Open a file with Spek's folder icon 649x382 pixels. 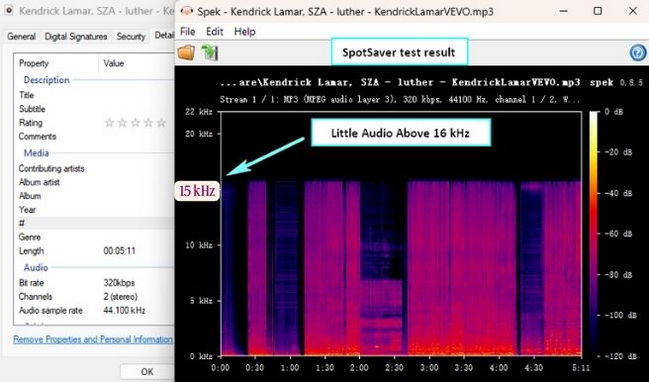[x=186, y=53]
